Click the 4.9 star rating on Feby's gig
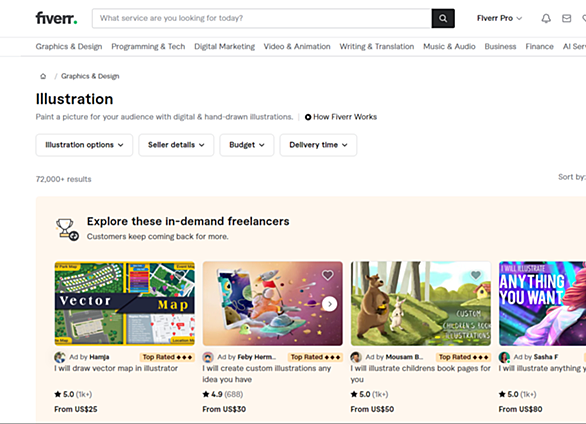The height and width of the screenshot is (424, 586). [223, 394]
